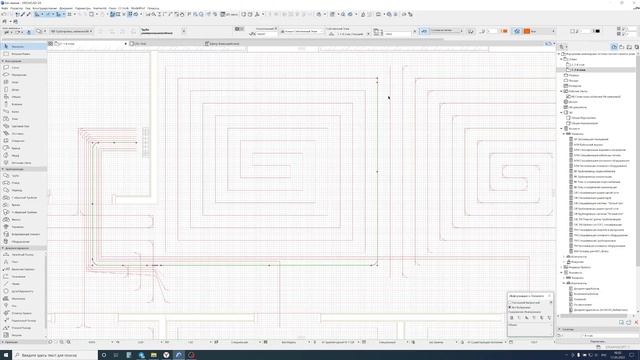Viewport: 640px width, 360px height.
Task: Select the Linear Dimension (Линейный размер) tool
Action: coord(23,255)
